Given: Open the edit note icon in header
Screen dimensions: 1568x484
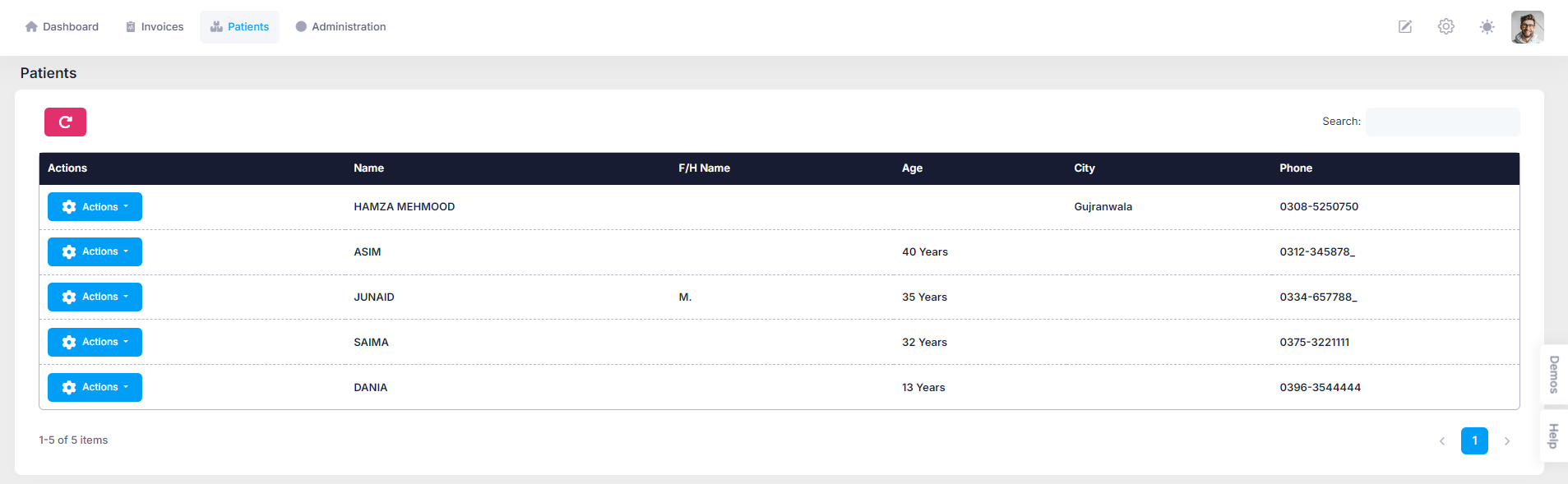Looking at the screenshot, I should 1405,27.
